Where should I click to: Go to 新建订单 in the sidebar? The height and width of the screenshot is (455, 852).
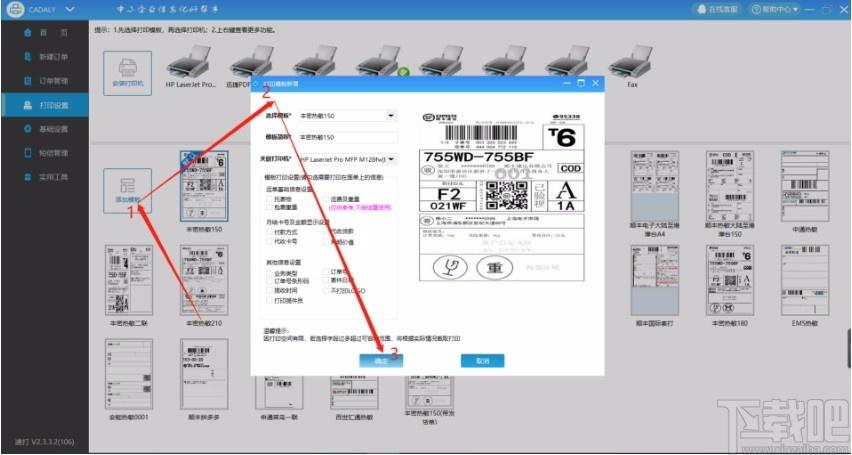tap(45, 57)
